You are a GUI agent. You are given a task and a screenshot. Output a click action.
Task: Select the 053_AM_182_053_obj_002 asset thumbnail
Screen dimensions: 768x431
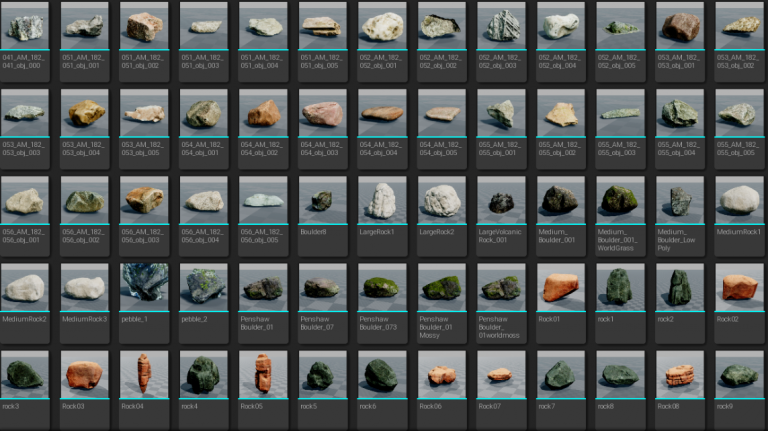click(739, 25)
